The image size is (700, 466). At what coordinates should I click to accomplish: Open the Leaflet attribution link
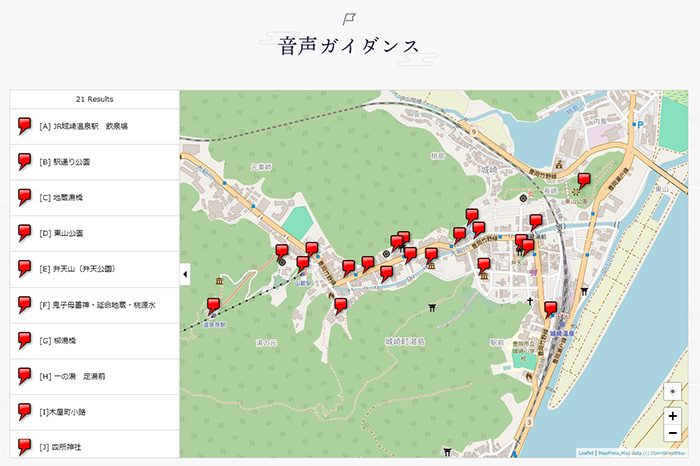[x=586, y=453]
